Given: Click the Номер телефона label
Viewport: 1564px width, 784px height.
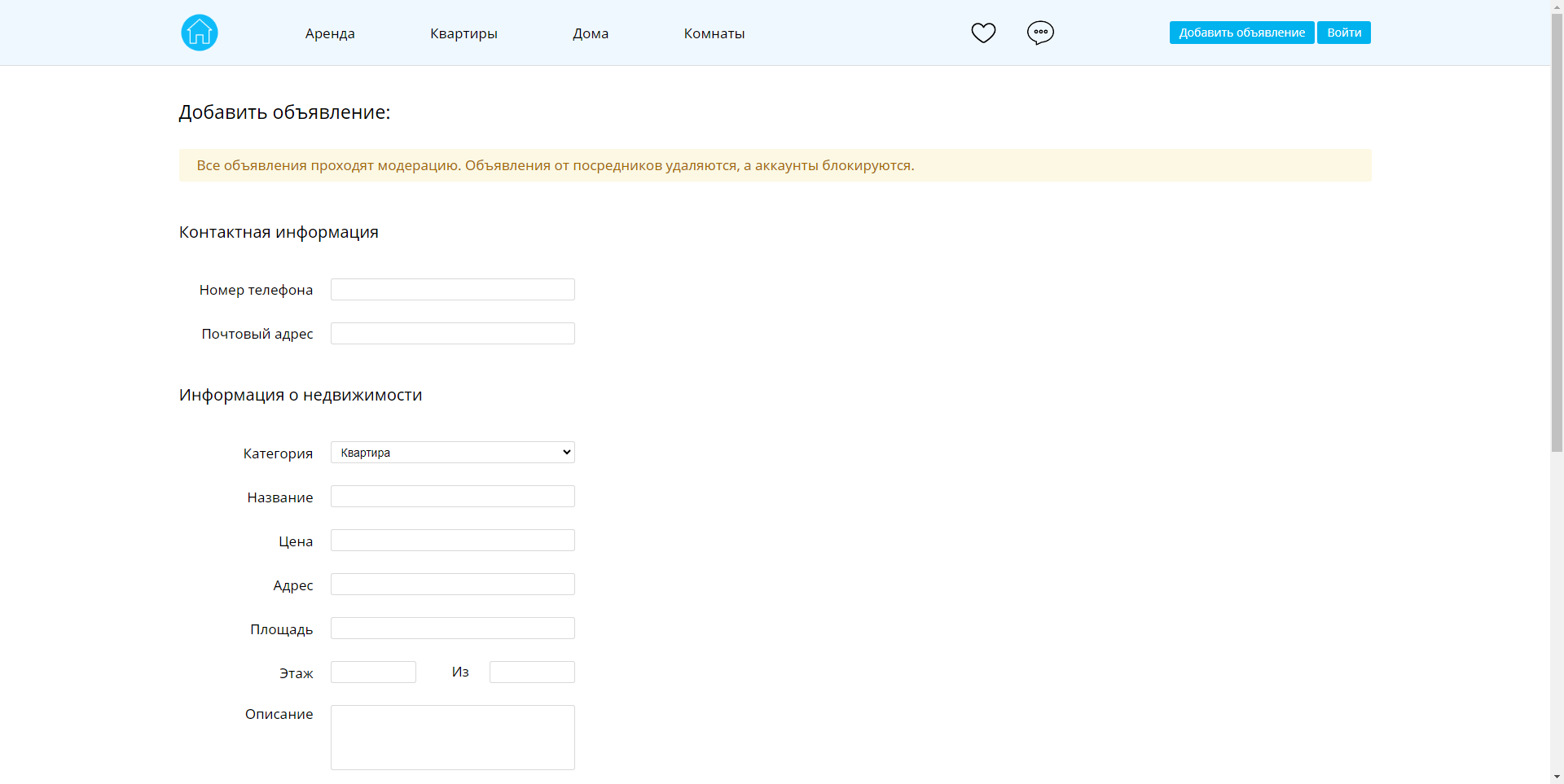Looking at the screenshot, I should point(256,290).
